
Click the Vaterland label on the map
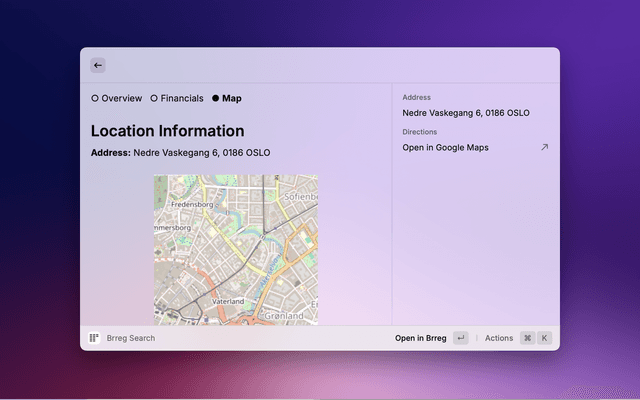[x=228, y=301]
